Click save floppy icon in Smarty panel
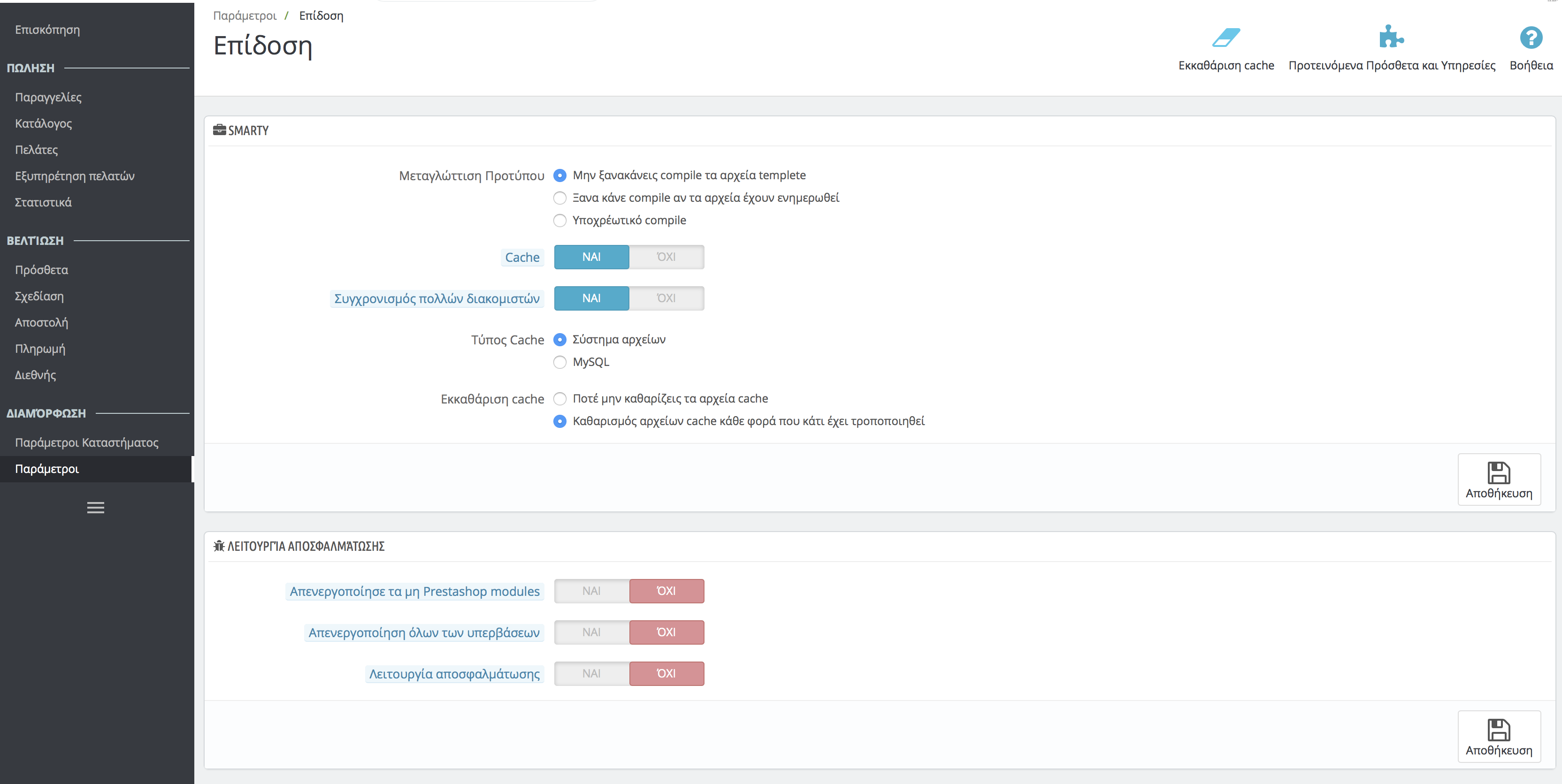 (1498, 473)
